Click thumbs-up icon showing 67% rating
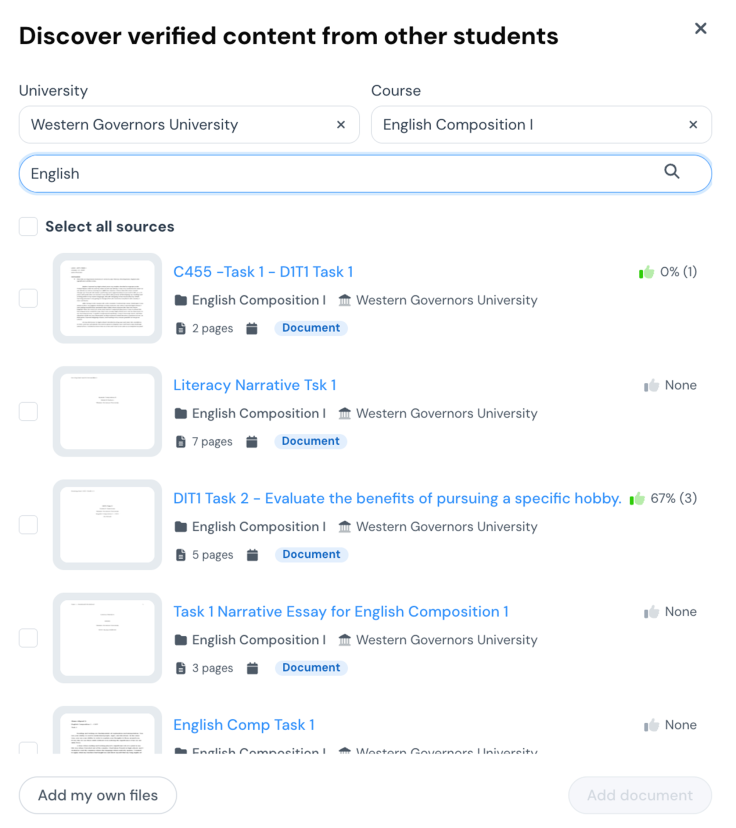Screen dimensions: 736x828 pos(637,498)
